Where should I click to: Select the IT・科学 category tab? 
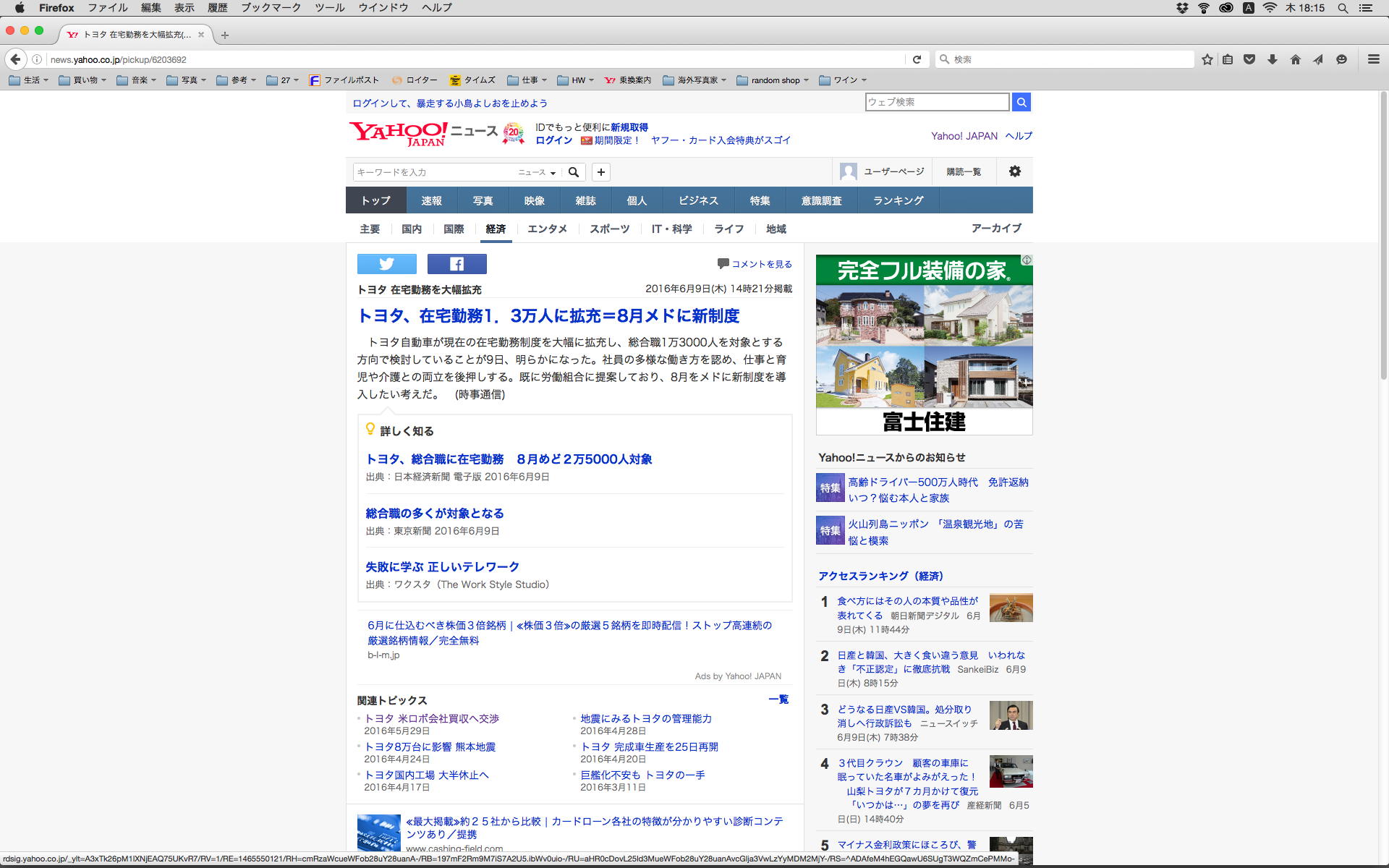pyautogui.click(x=671, y=229)
